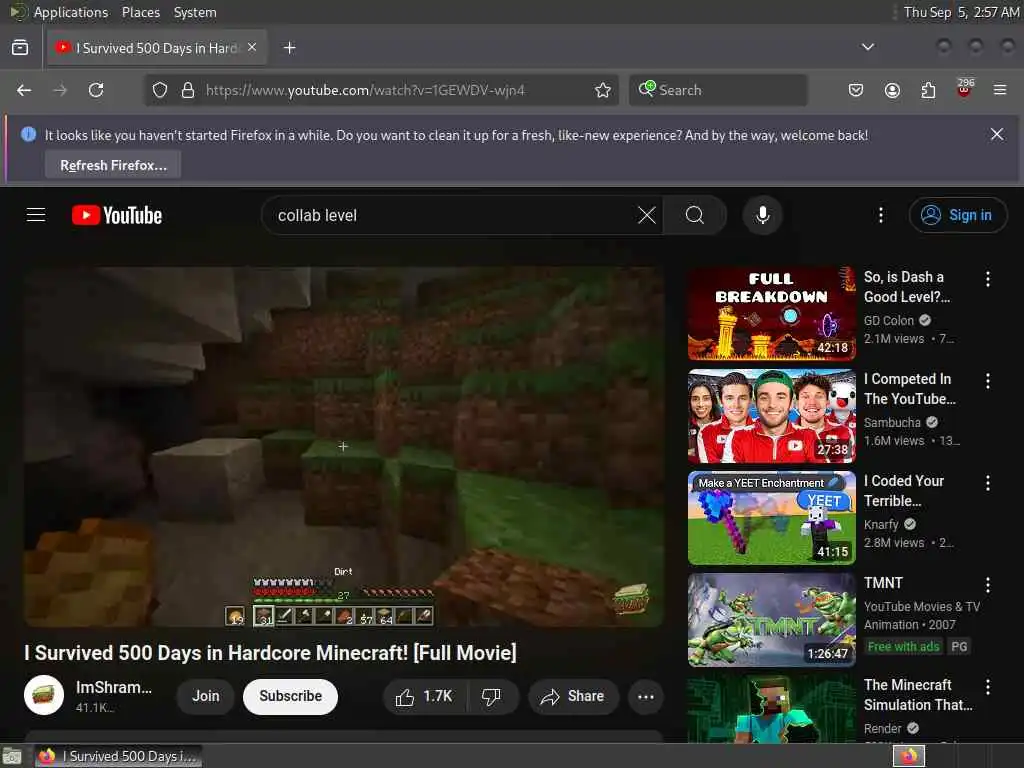The image size is (1024, 768).
Task: Open the Pocket save icon
Action: pos(856,90)
